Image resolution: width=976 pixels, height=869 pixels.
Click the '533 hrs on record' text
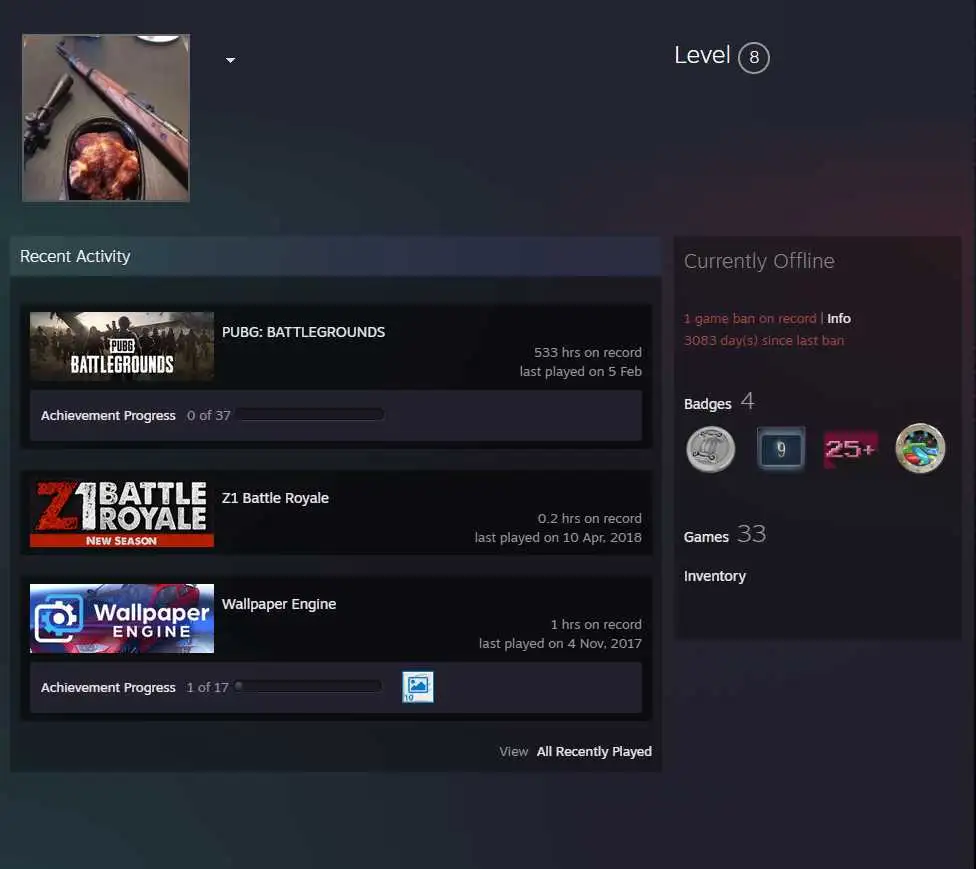[588, 352]
